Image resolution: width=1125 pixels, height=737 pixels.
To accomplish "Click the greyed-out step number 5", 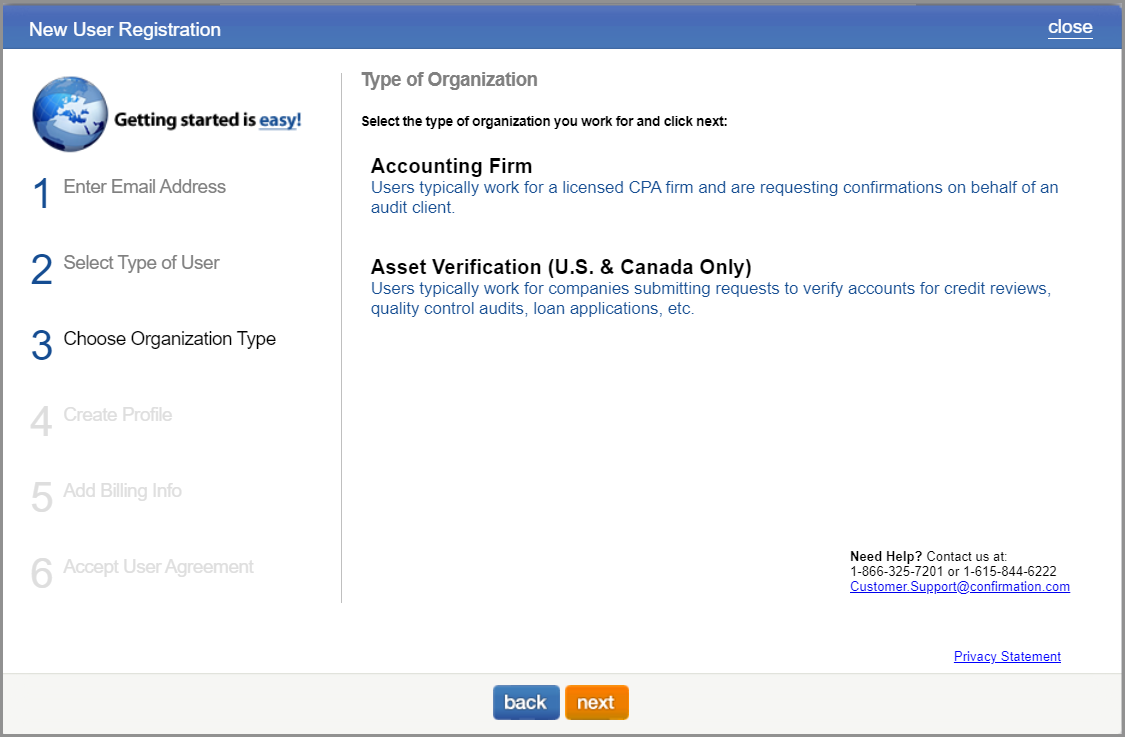I will coord(41,498).
